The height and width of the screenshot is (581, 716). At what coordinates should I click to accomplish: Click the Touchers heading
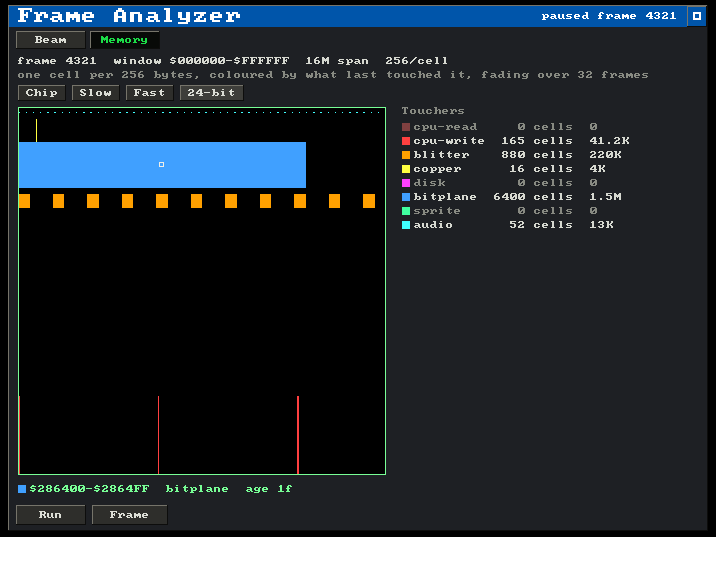coord(433,111)
